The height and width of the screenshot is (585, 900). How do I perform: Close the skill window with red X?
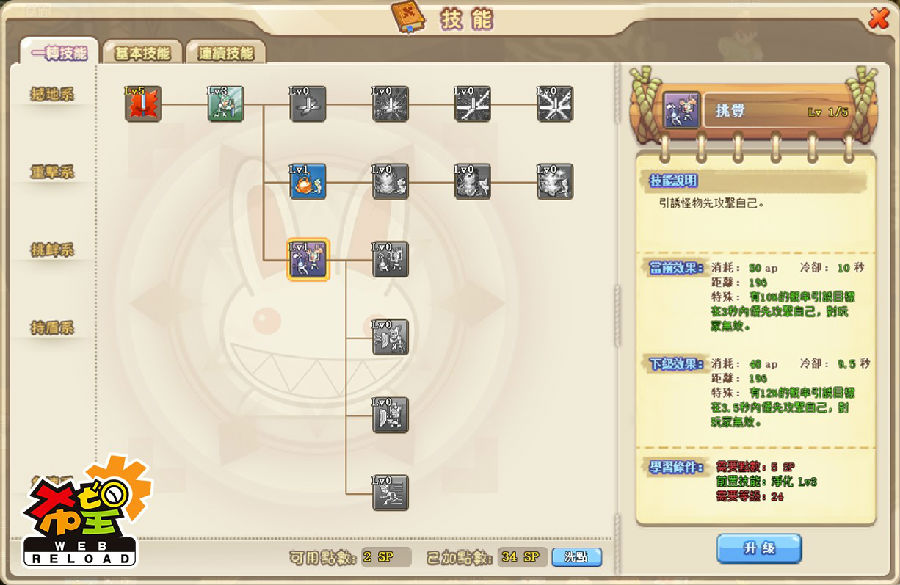(878, 18)
